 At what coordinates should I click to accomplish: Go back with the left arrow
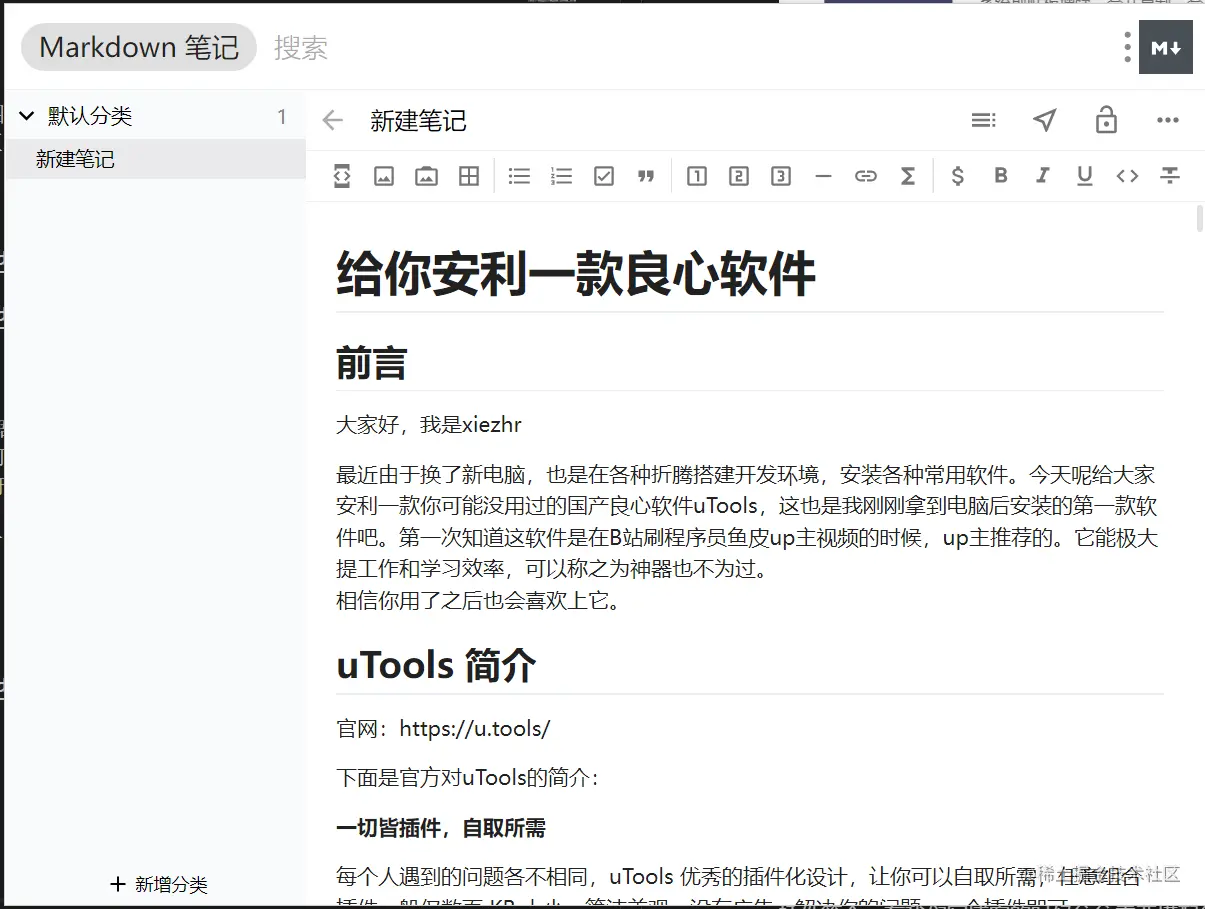click(x=332, y=121)
